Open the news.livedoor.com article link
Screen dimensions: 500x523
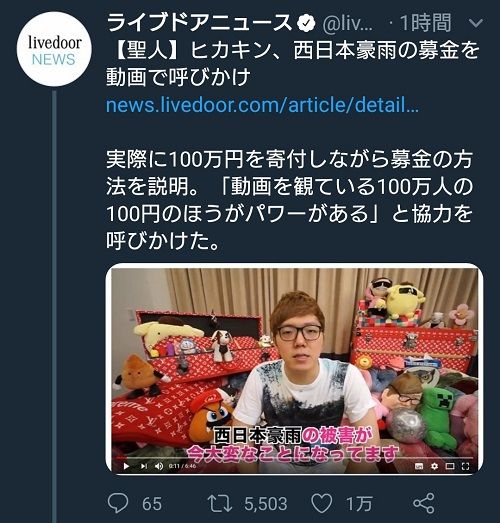(x=262, y=105)
